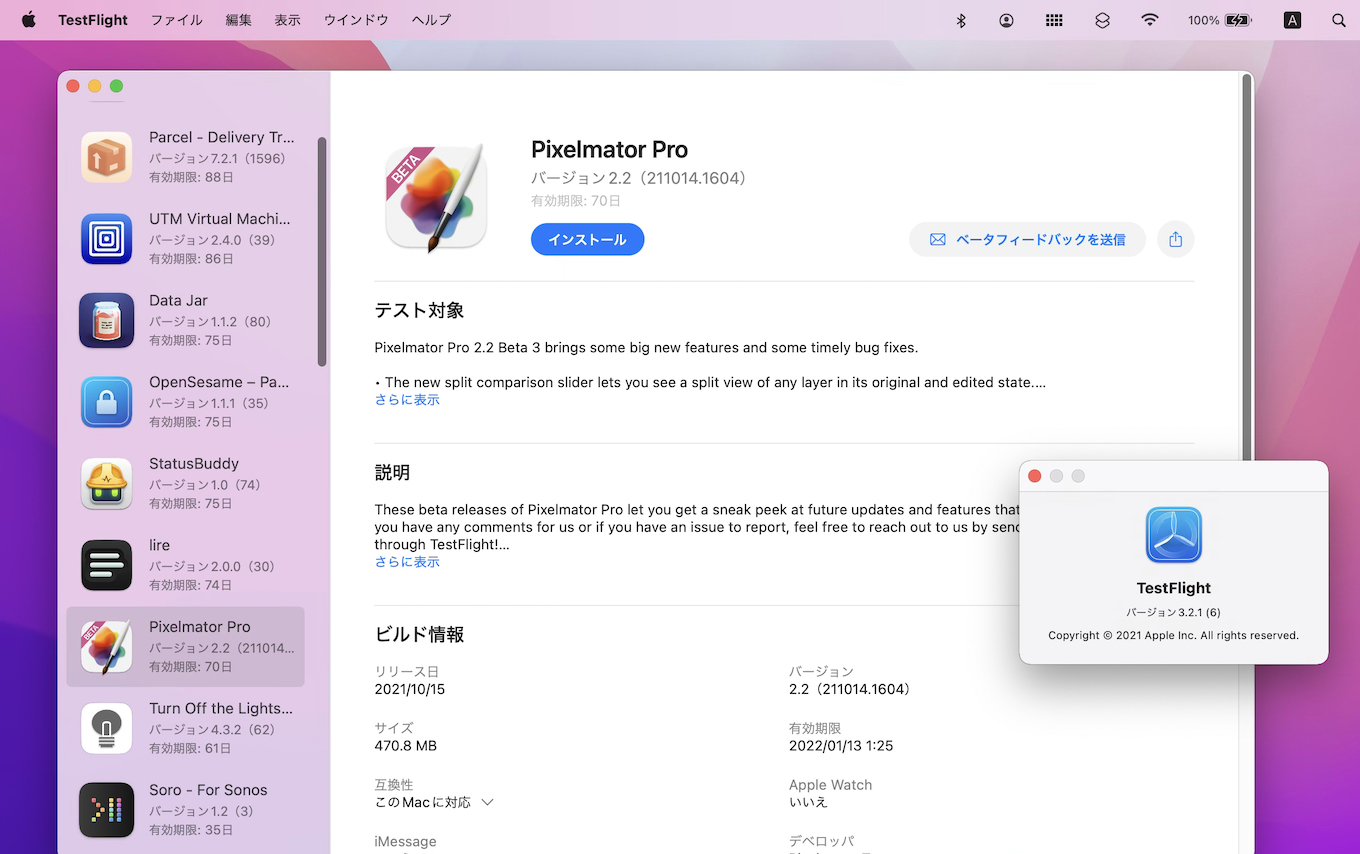Select 'Turn Off the Lights...' row title

click(221, 708)
